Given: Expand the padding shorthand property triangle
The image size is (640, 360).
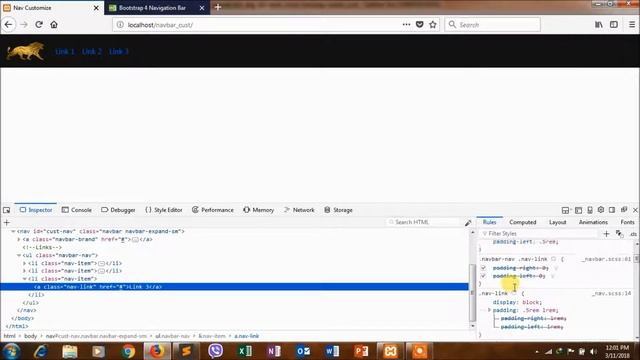Looking at the screenshot, I should click(489, 310).
